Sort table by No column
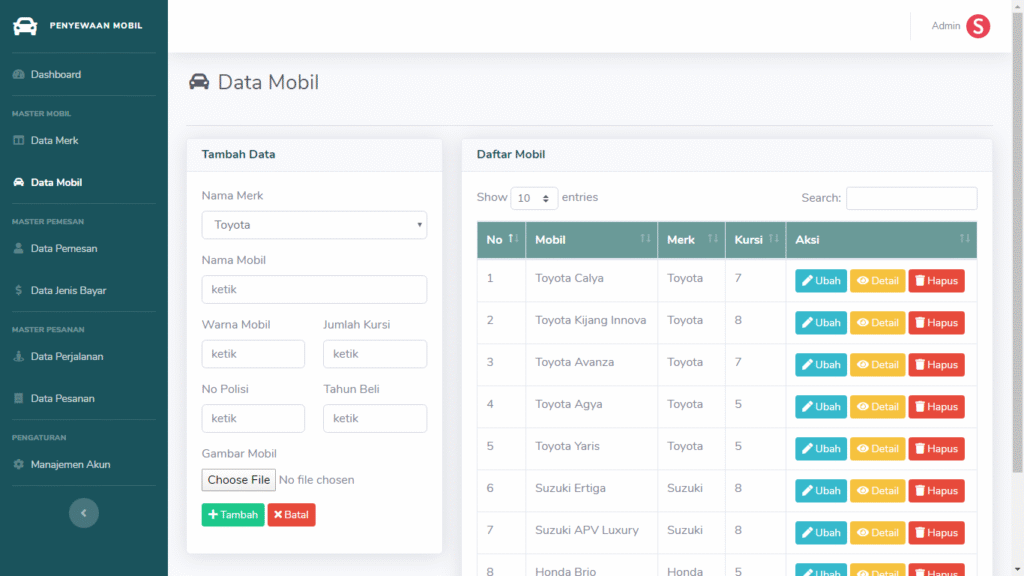 [x=501, y=240]
